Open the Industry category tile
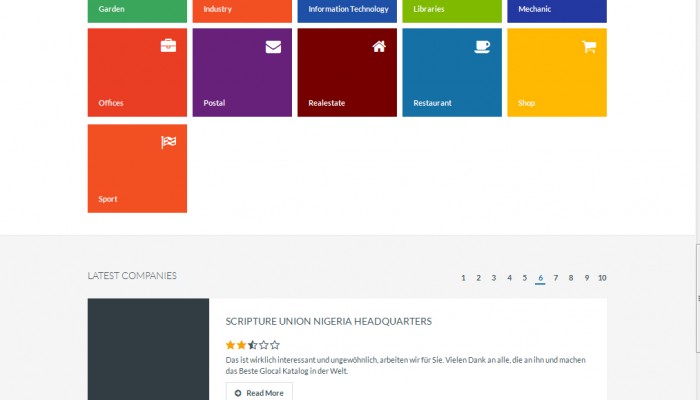The height and width of the screenshot is (400, 700). point(242,11)
